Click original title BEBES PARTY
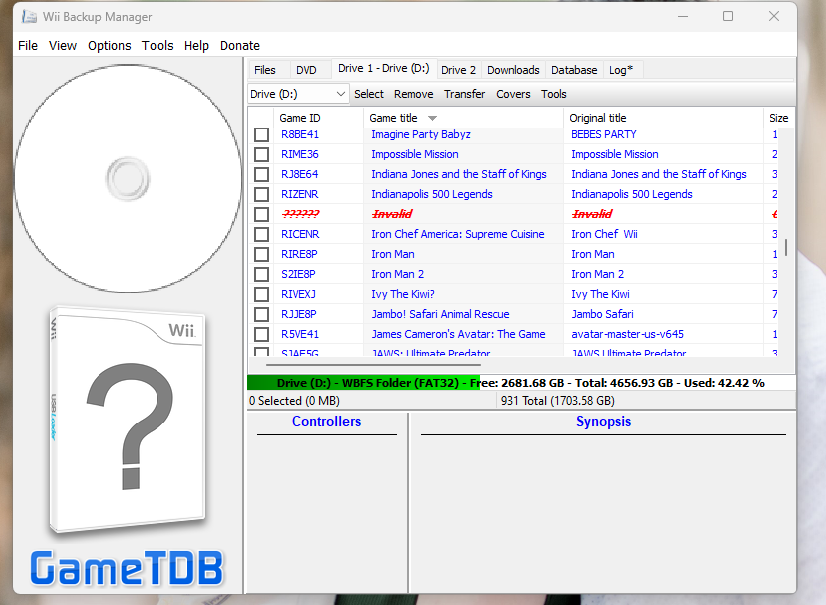Image resolution: width=826 pixels, height=605 pixels. click(604, 134)
